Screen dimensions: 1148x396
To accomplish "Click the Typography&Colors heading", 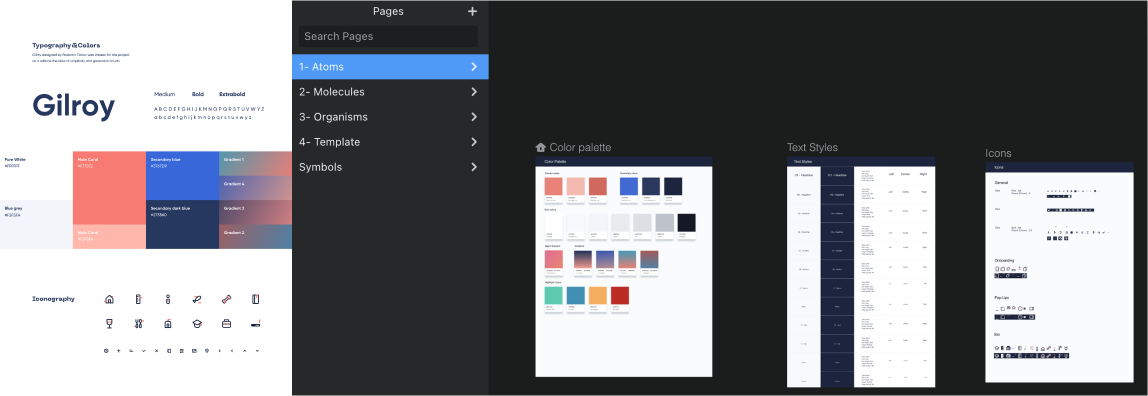I will pos(67,45).
